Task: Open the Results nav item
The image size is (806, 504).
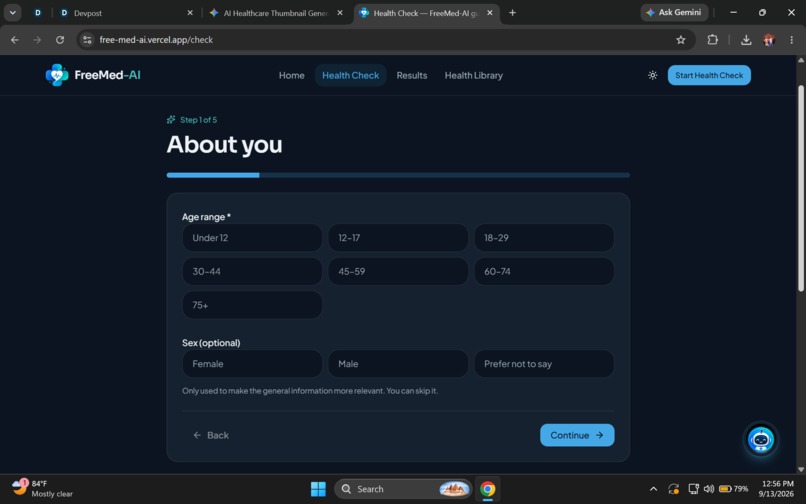Action: (x=412, y=75)
